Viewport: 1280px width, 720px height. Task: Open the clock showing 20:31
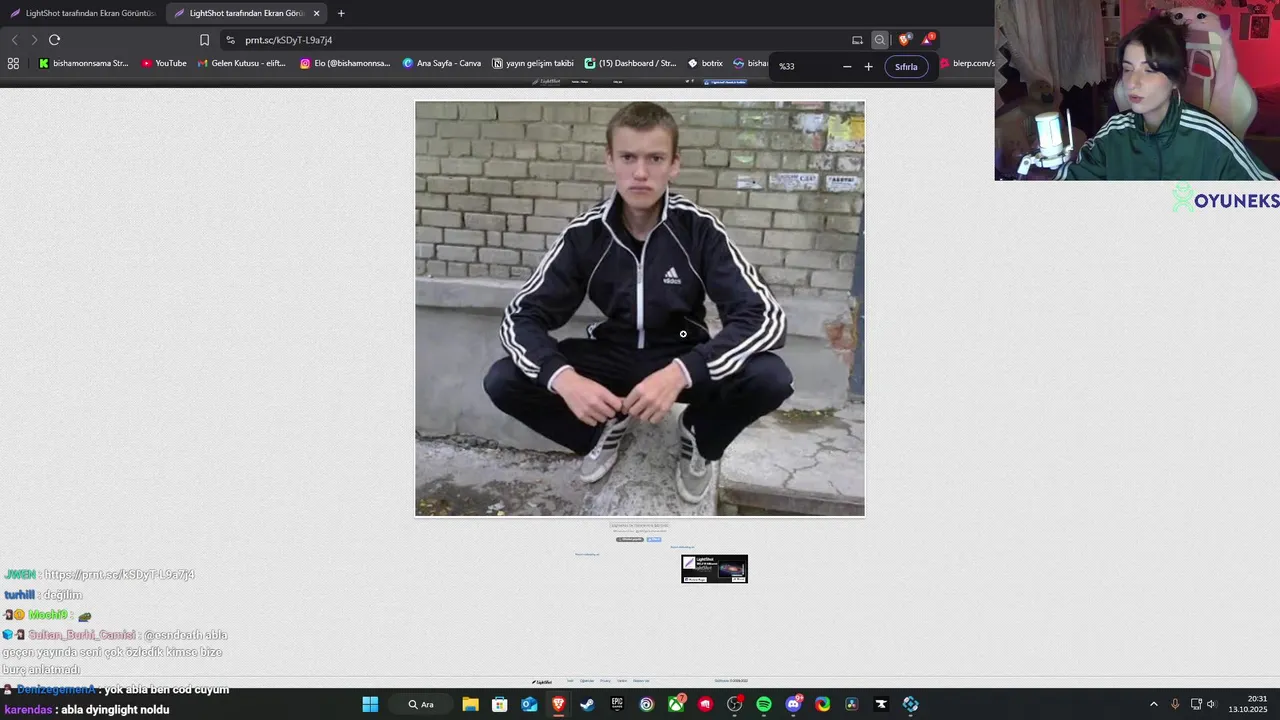coord(1248,704)
